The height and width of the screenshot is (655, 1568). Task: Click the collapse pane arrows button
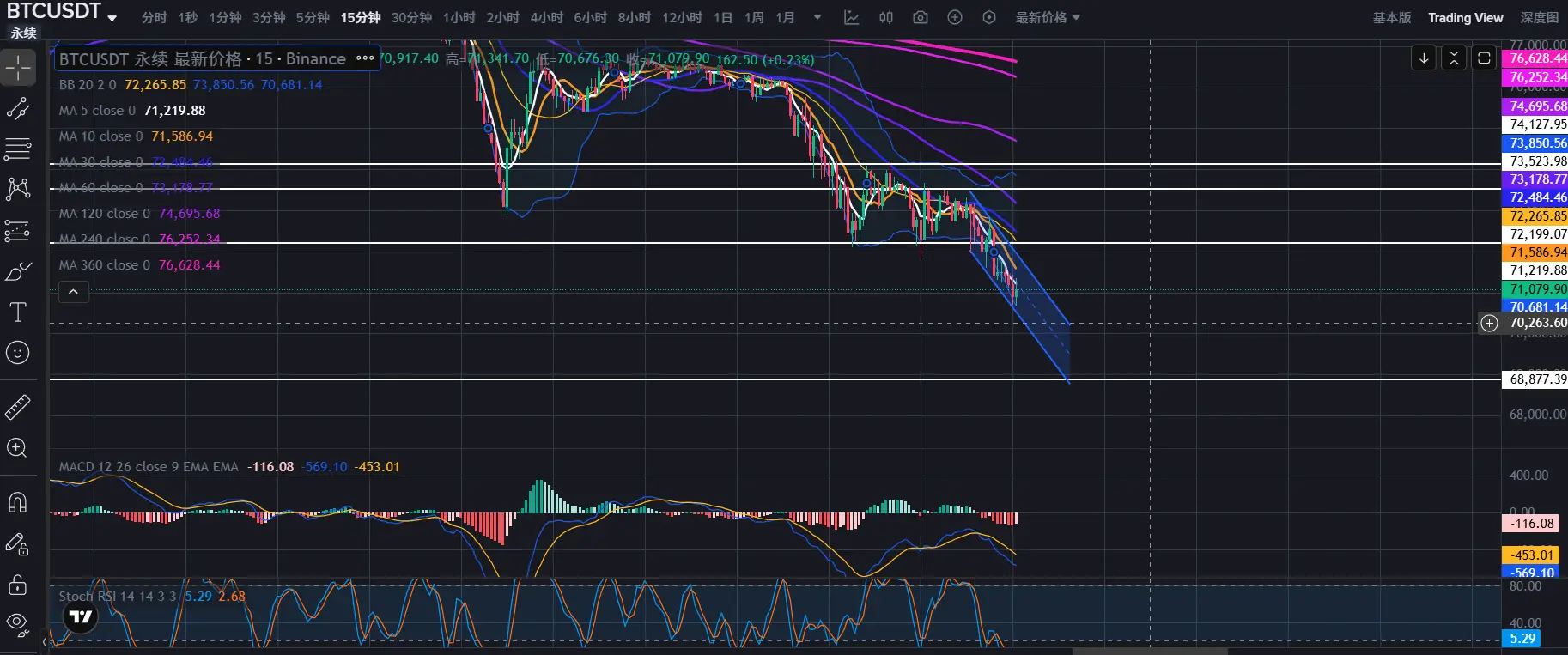pos(1454,58)
